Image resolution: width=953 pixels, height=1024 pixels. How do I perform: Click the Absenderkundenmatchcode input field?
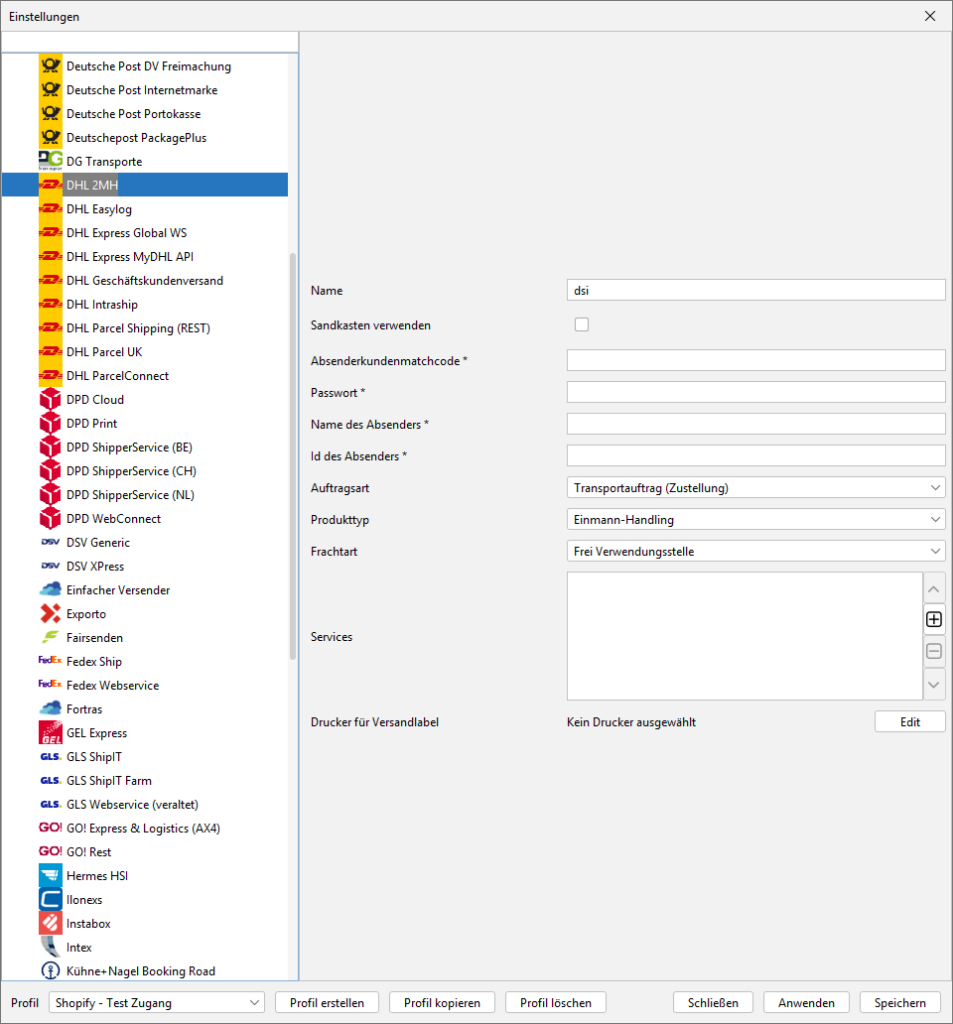(755, 360)
